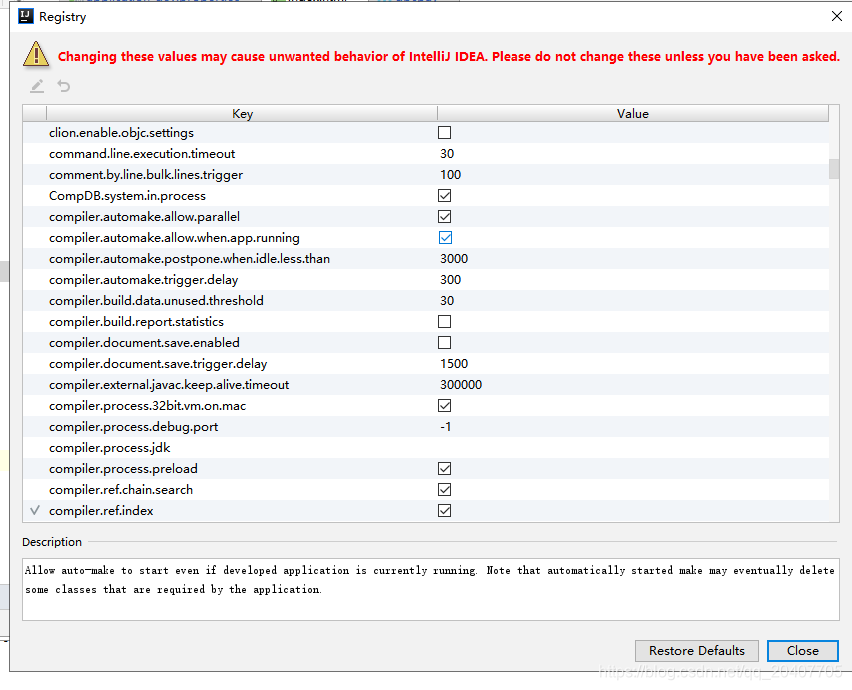The height and width of the screenshot is (690, 852).
Task: Enable compiler.build.report.statistics checkbox
Action: tap(444, 322)
